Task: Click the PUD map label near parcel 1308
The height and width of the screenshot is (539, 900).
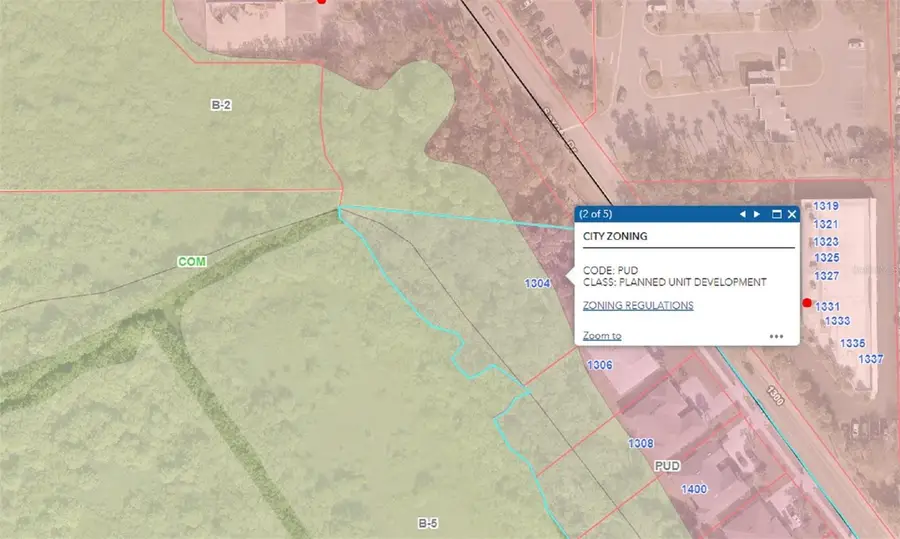Action: click(667, 466)
